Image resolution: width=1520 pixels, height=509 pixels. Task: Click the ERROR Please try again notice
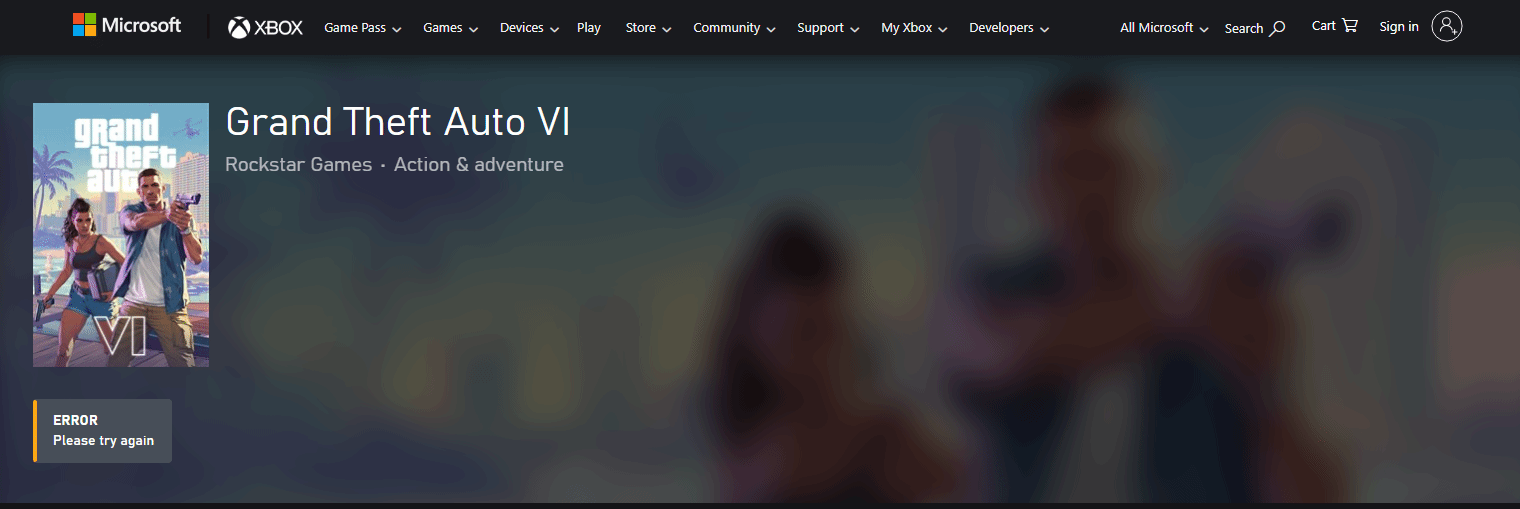click(x=102, y=431)
